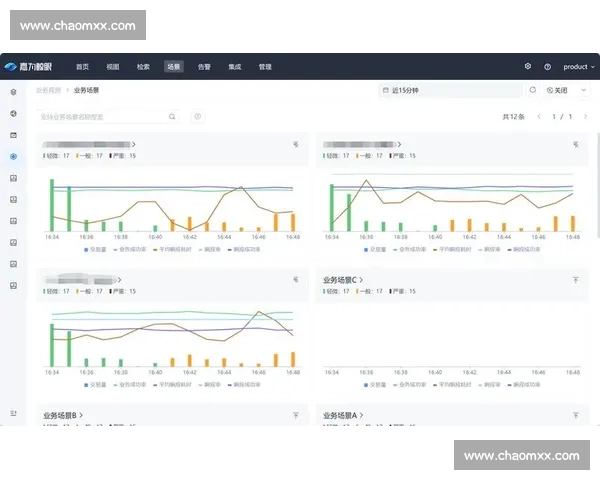
Task: Open the settings gear in top bar
Action: [x=528, y=67]
